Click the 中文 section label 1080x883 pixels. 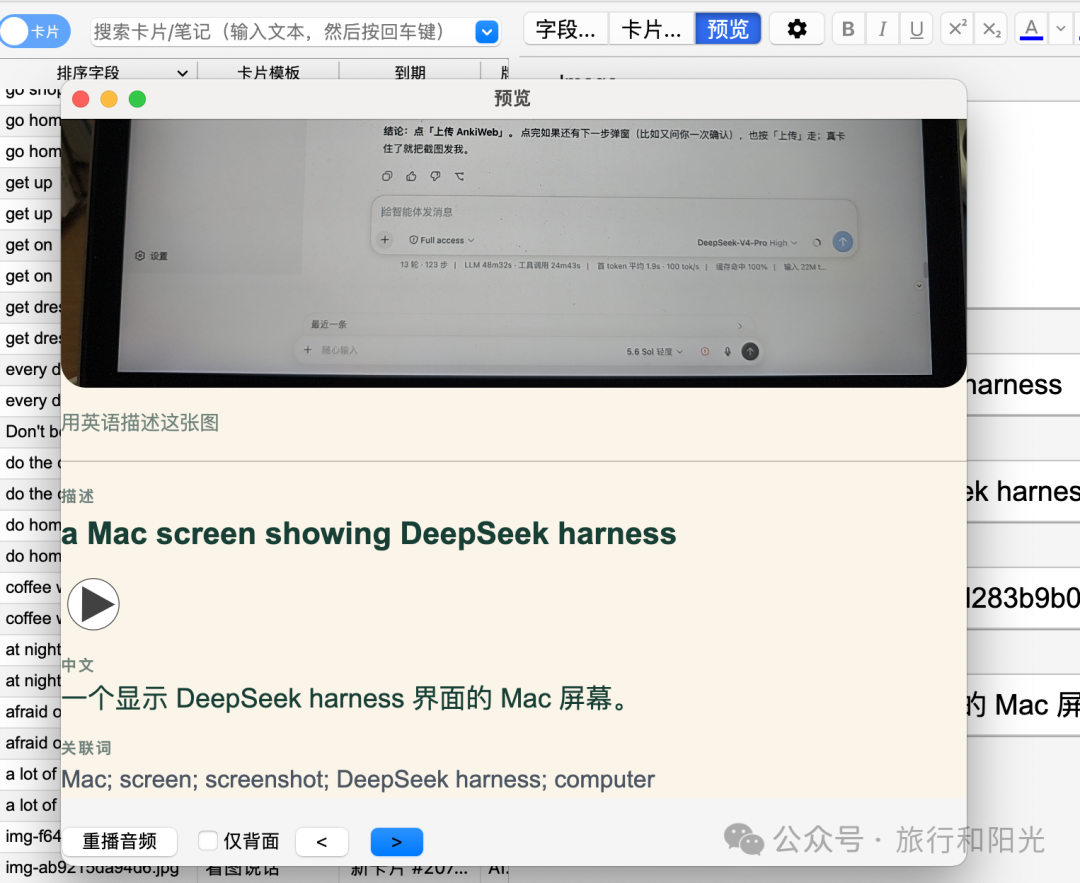pyautogui.click(x=78, y=665)
